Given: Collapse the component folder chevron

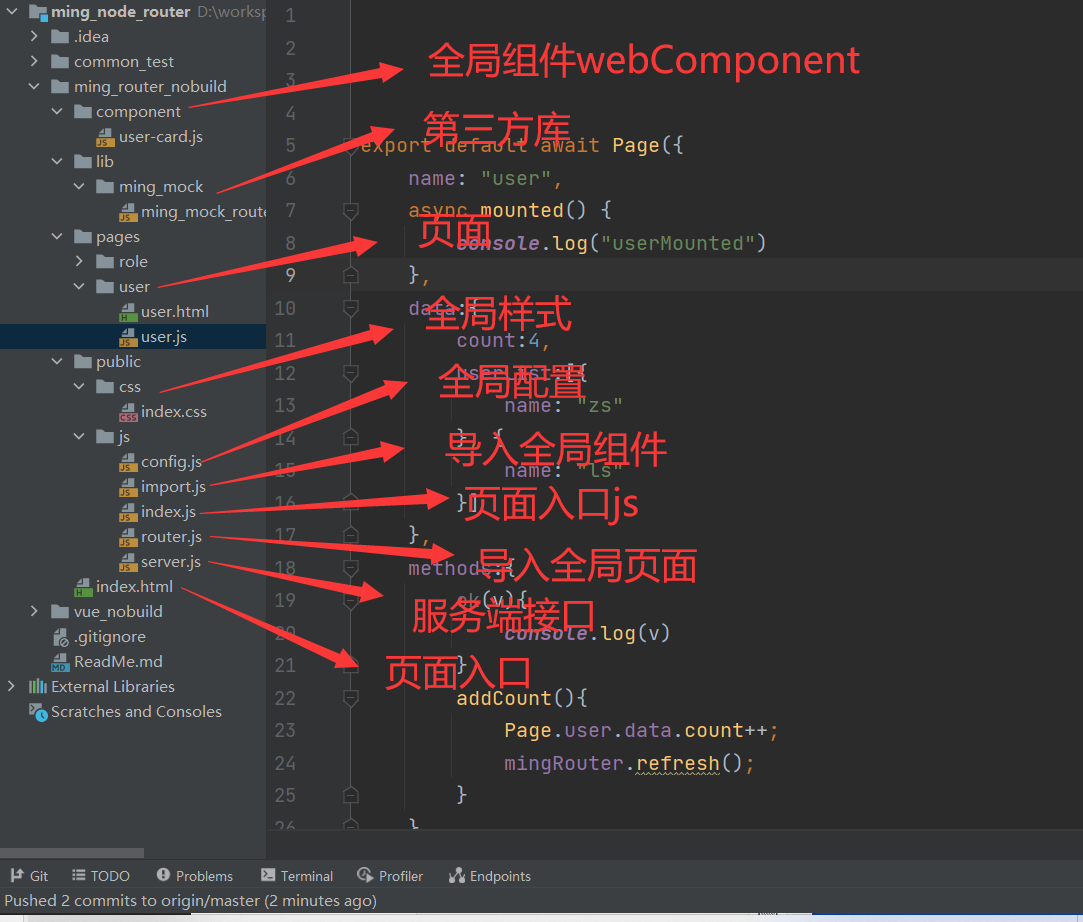Looking at the screenshot, I should click(x=57, y=111).
